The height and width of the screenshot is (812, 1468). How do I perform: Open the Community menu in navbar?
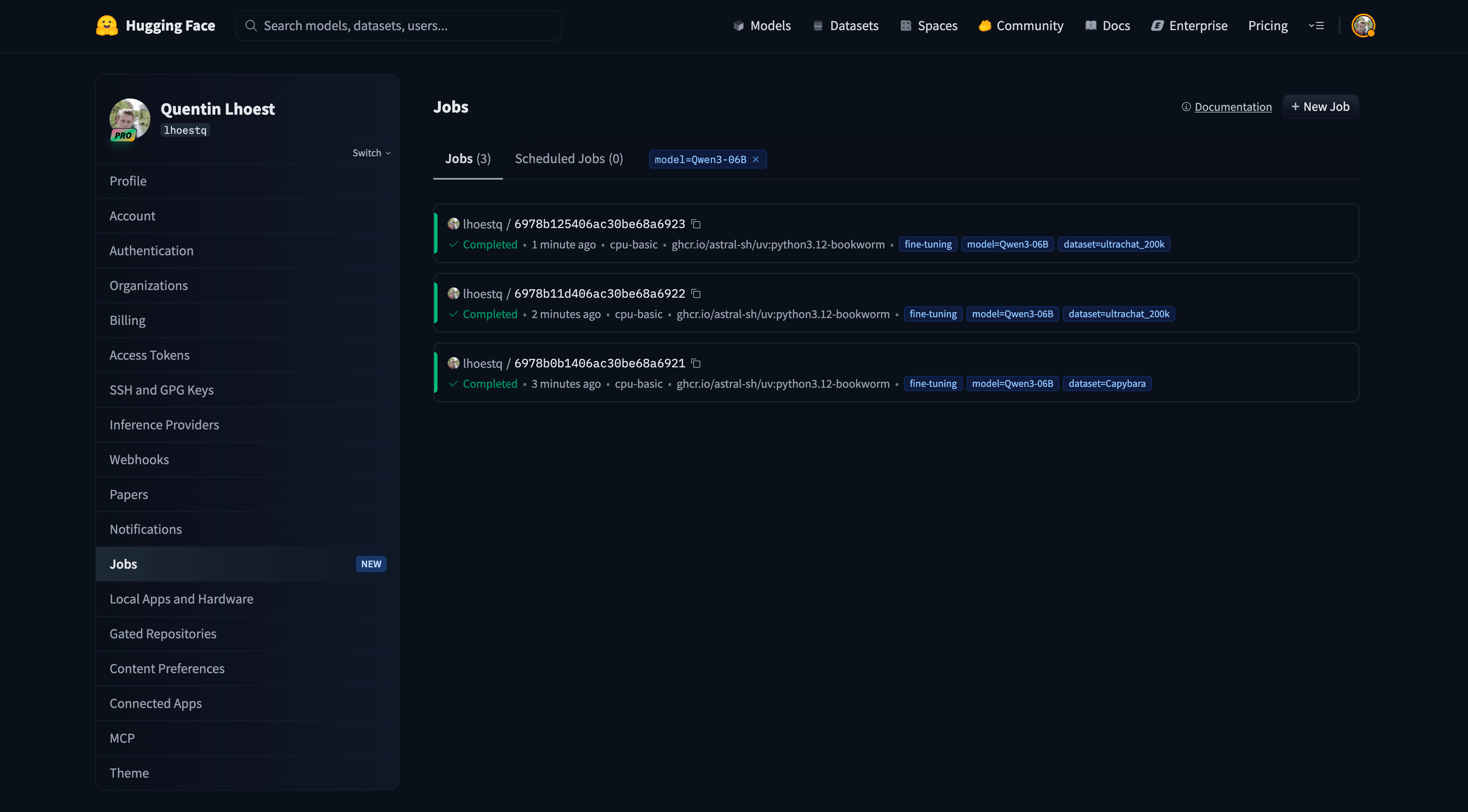coord(1021,25)
